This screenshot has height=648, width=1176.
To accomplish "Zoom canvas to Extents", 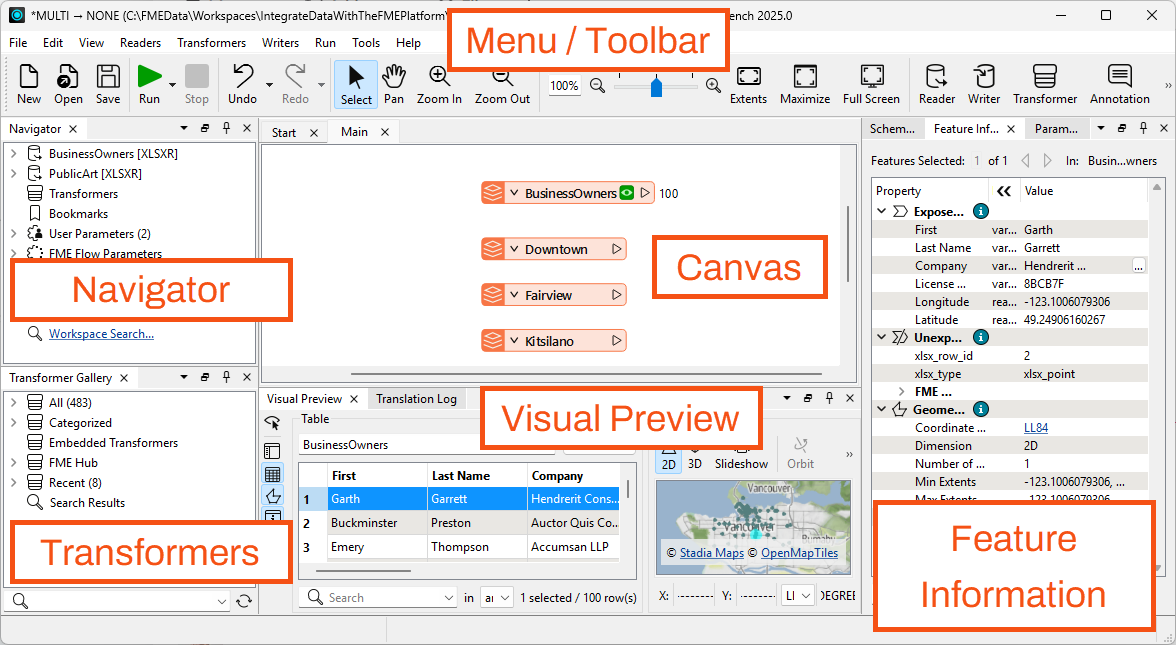I will pyautogui.click(x=746, y=84).
